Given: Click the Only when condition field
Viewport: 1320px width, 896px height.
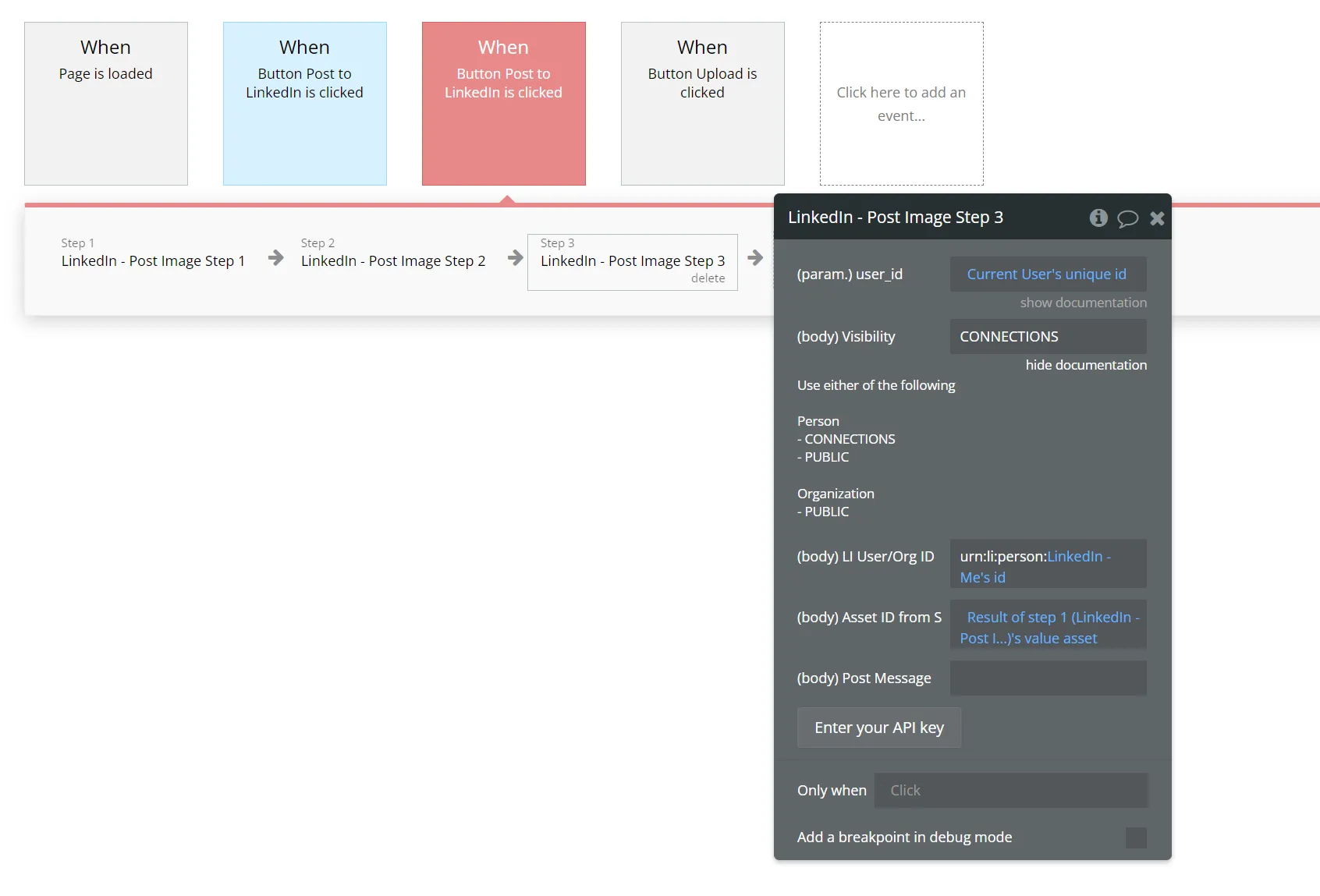Looking at the screenshot, I should [1011, 791].
